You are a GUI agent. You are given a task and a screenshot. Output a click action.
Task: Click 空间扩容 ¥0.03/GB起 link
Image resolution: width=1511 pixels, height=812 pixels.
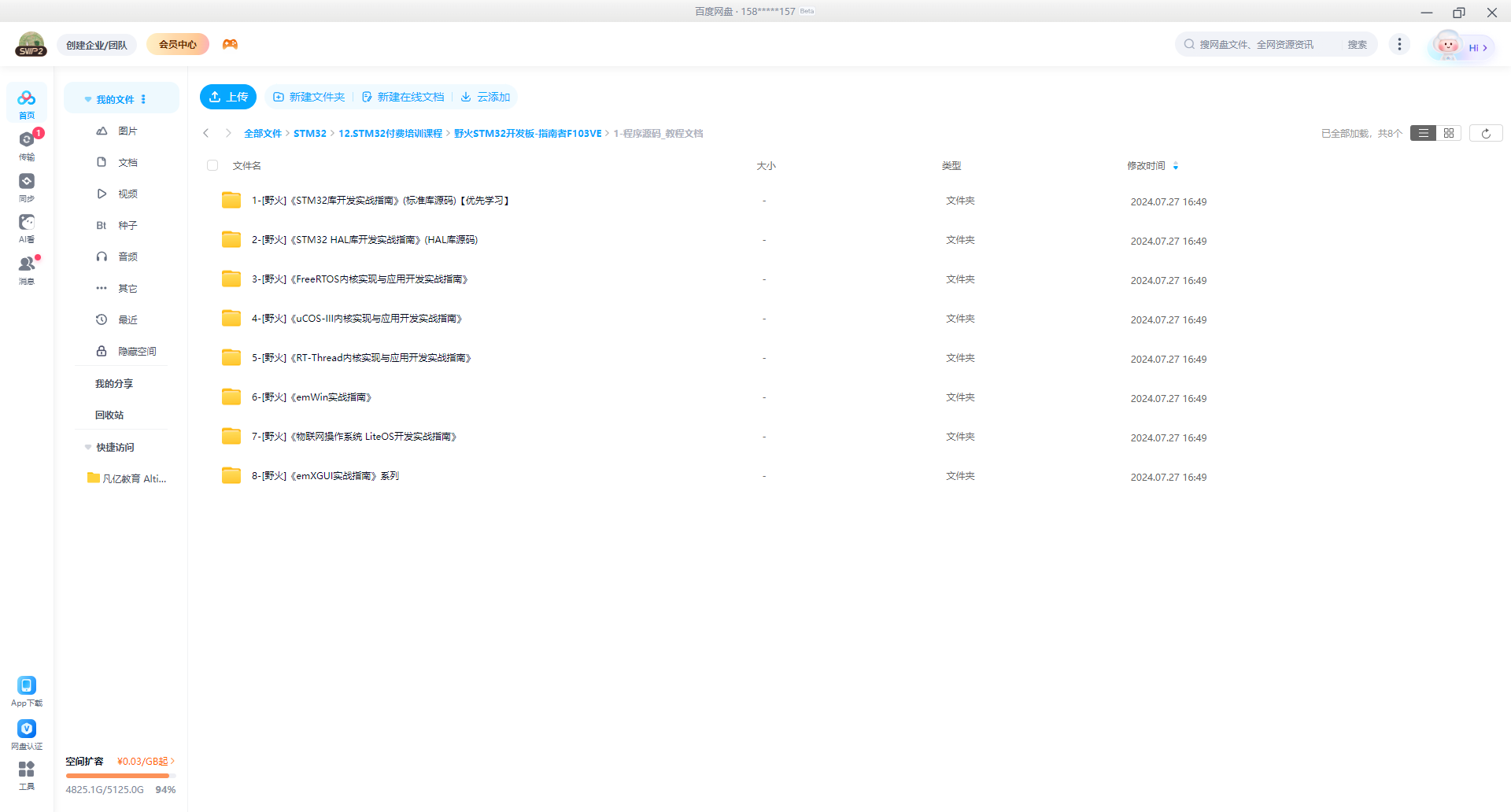[x=120, y=761]
